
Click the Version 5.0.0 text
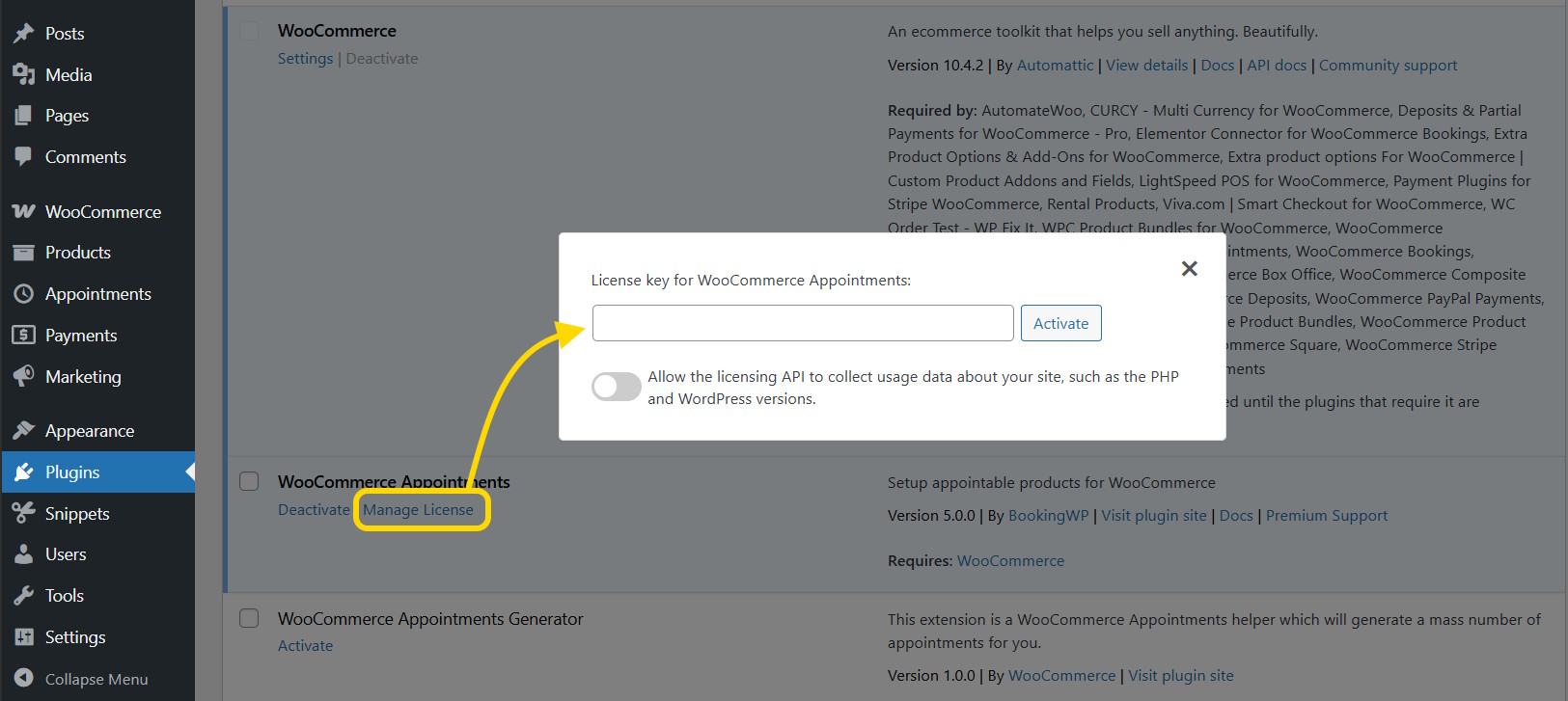pyautogui.click(x=931, y=516)
